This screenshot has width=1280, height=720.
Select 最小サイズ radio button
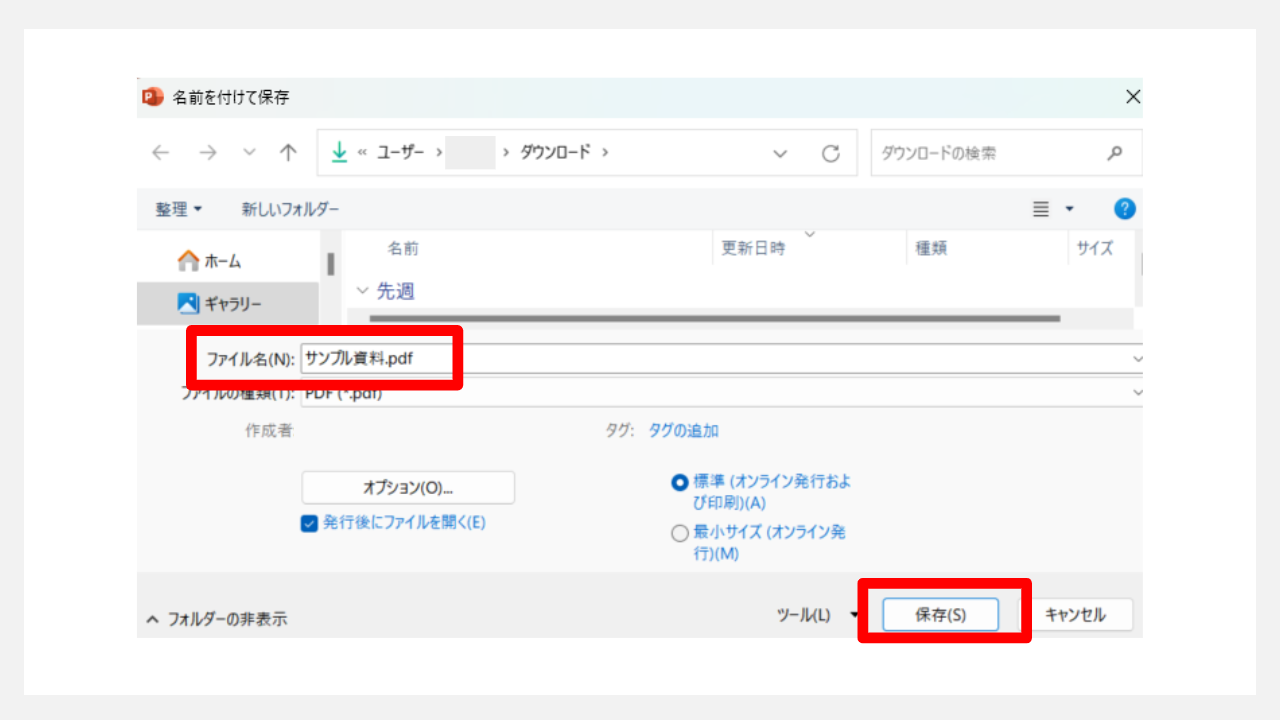point(680,534)
